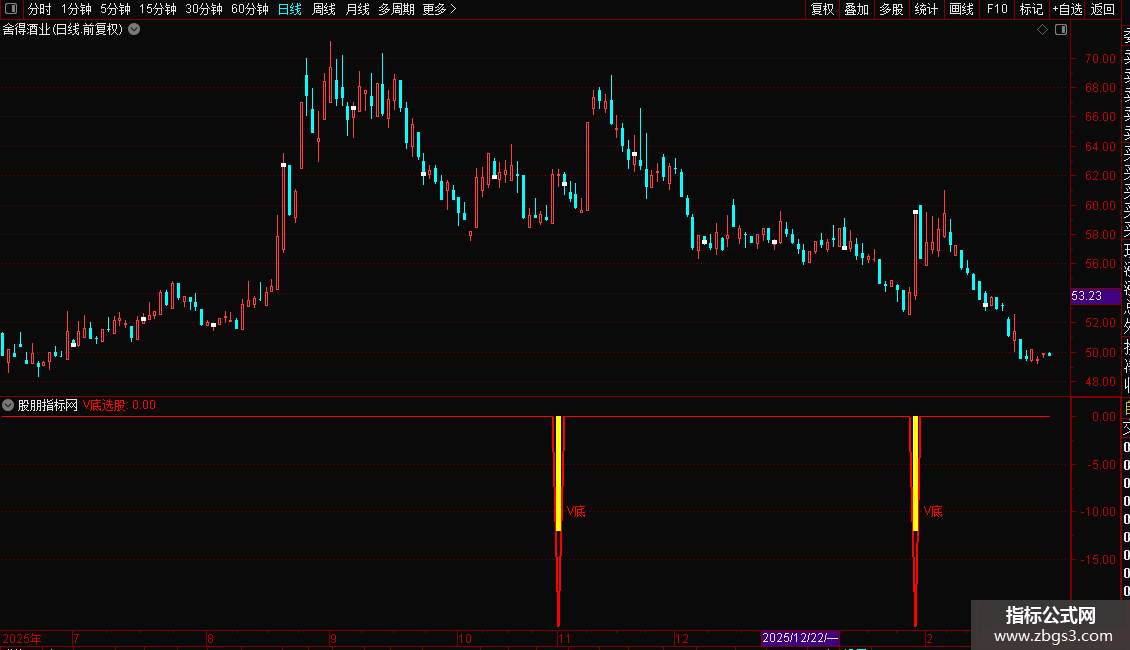Screen dimensions: 1130x650
Task: Toggle the left panel icon in the period bar
Action: pyautogui.click(x=11, y=9)
